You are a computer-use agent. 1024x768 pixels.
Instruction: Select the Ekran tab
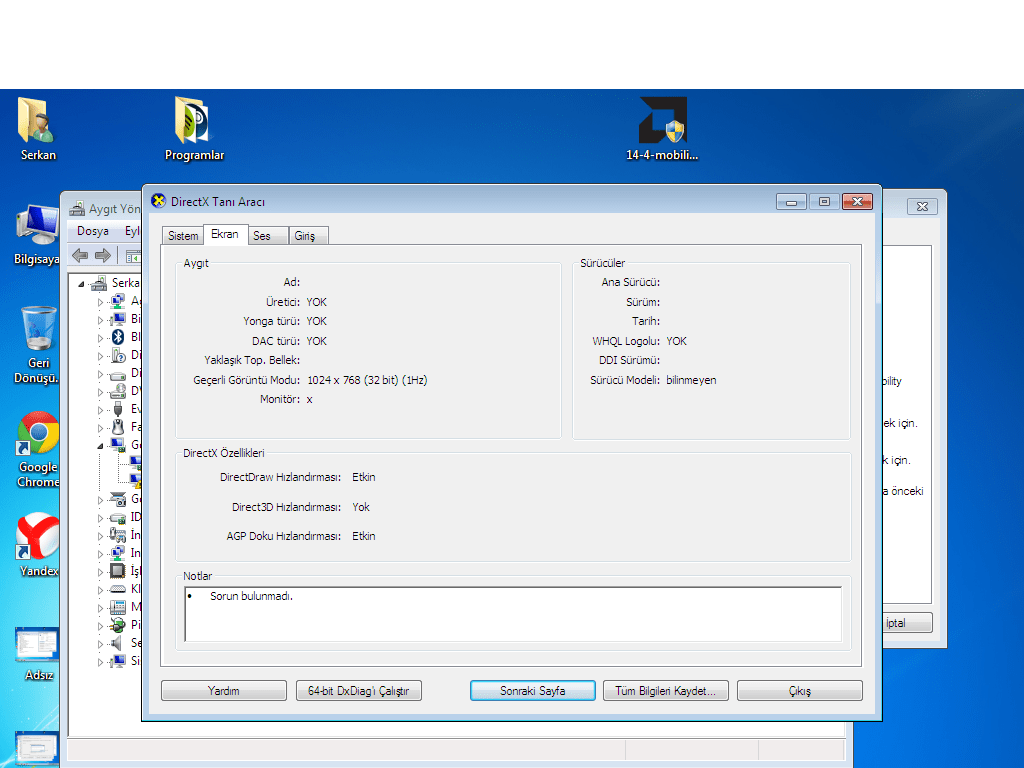point(225,234)
